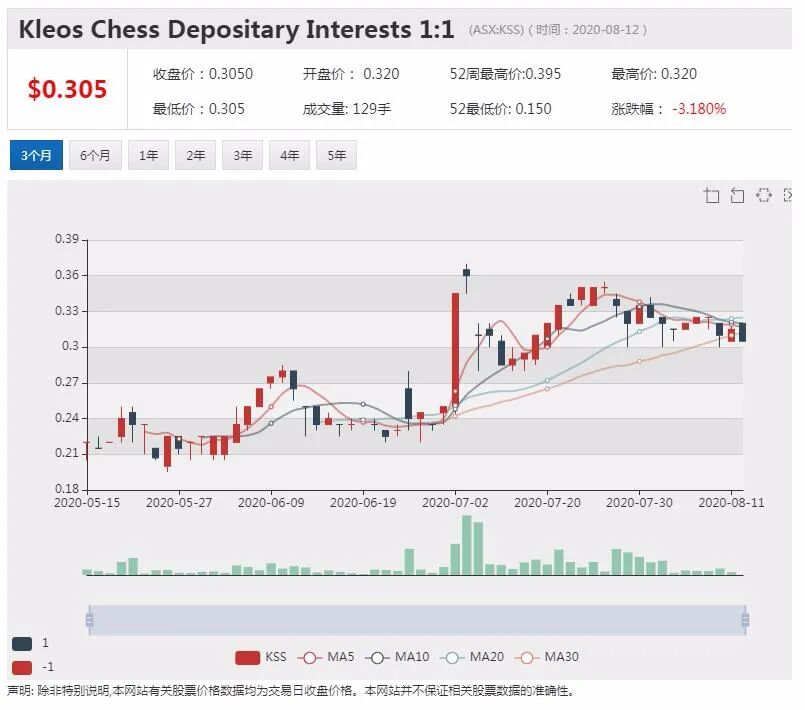
Task: Click the 2020-05-15 x-axis date label
Action: pyautogui.click(x=87, y=503)
